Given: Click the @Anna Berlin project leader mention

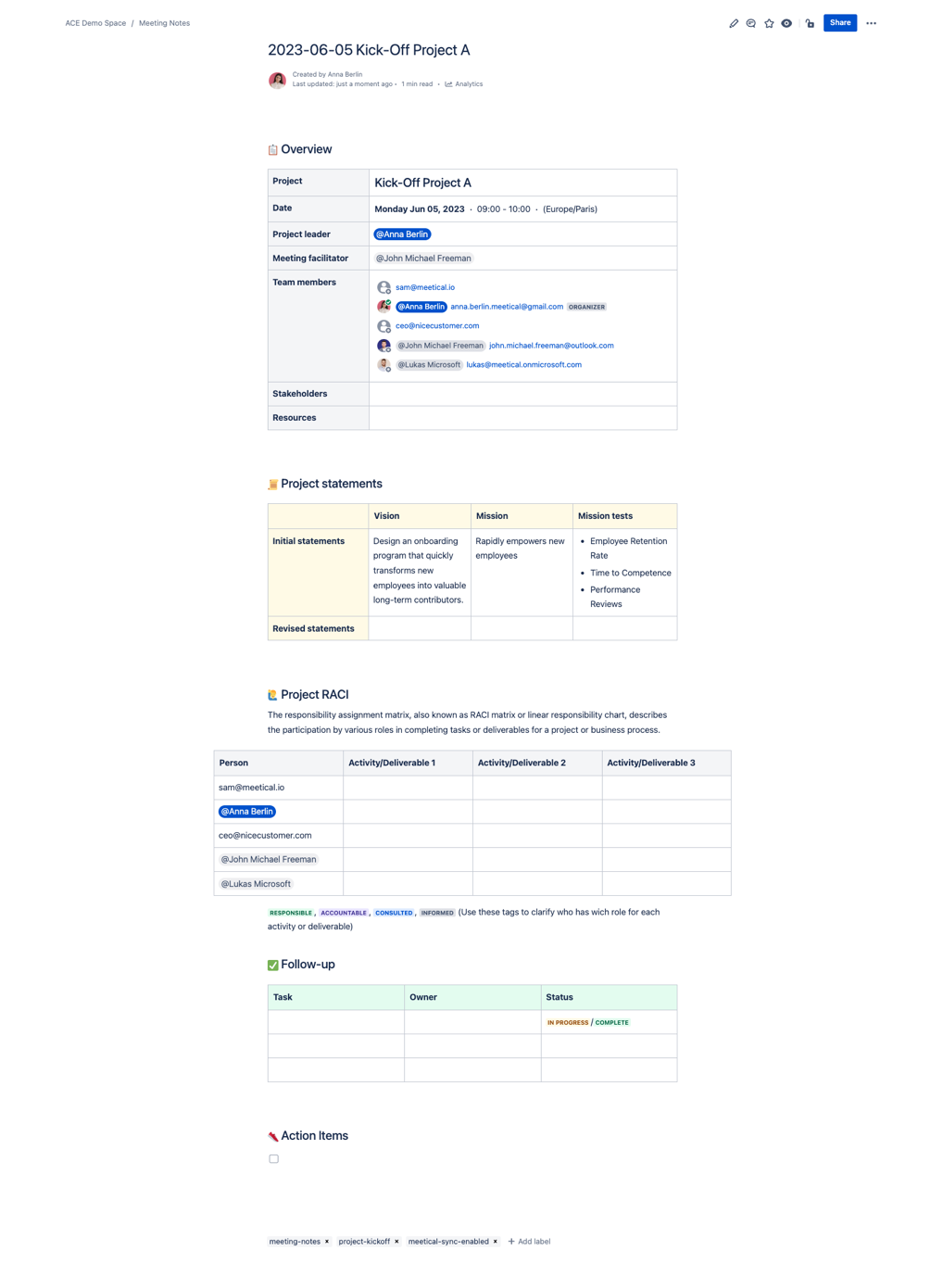Looking at the screenshot, I should click(x=401, y=234).
